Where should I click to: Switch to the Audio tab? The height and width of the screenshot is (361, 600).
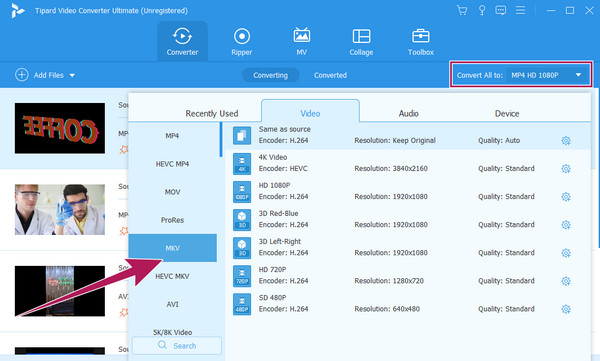[408, 113]
